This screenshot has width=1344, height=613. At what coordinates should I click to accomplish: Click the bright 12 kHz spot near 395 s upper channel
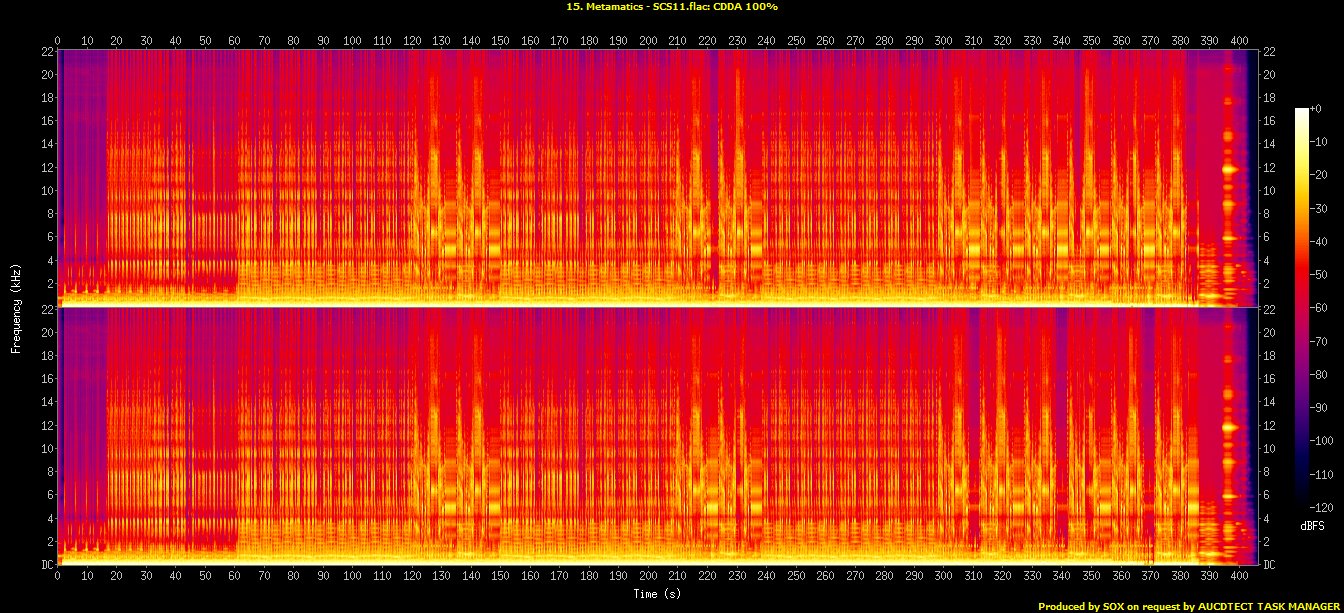click(x=1229, y=170)
